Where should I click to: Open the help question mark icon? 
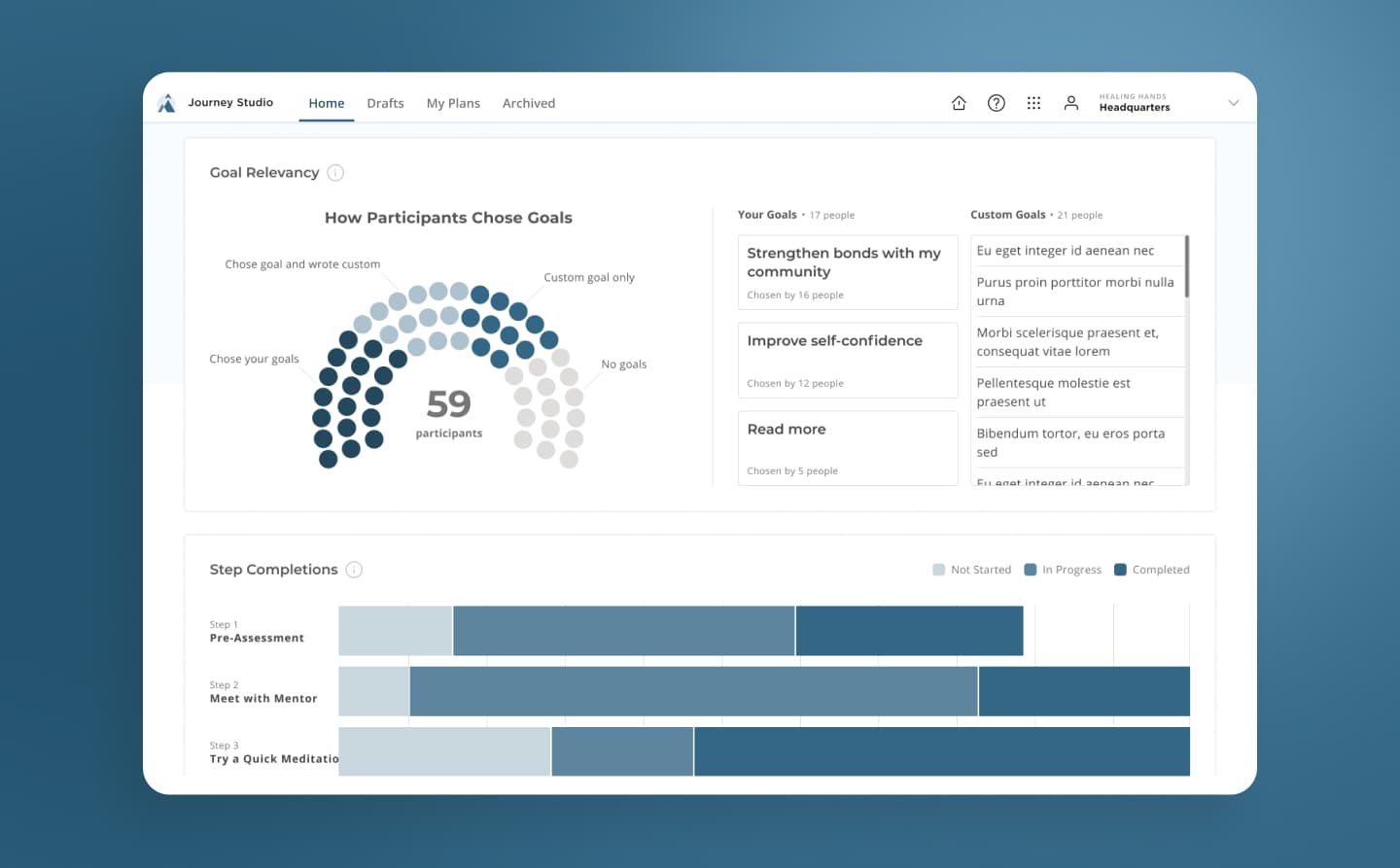coord(996,103)
